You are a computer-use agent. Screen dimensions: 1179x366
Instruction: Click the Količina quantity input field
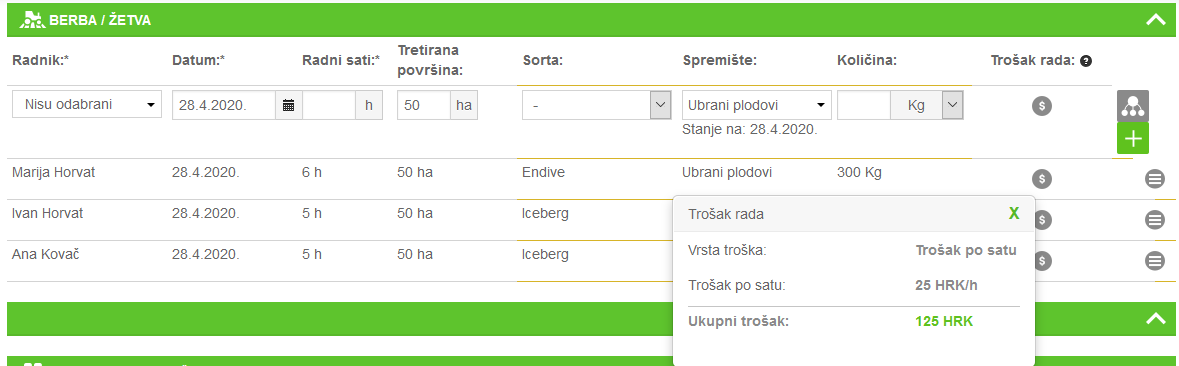tap(864, 105)
